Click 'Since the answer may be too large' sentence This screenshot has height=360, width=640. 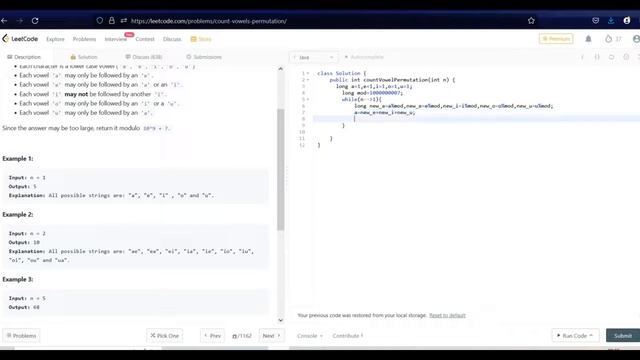coord(86,128)
